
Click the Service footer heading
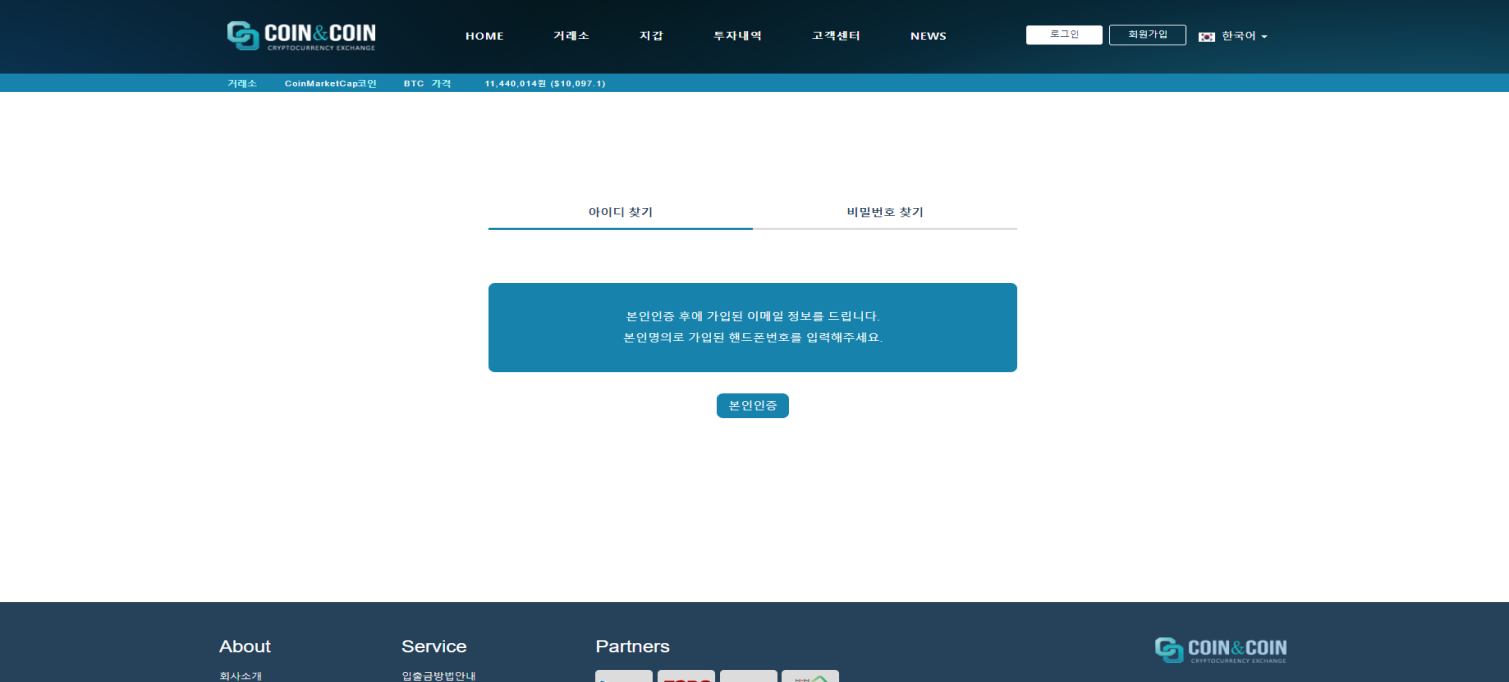click(434, 646)
